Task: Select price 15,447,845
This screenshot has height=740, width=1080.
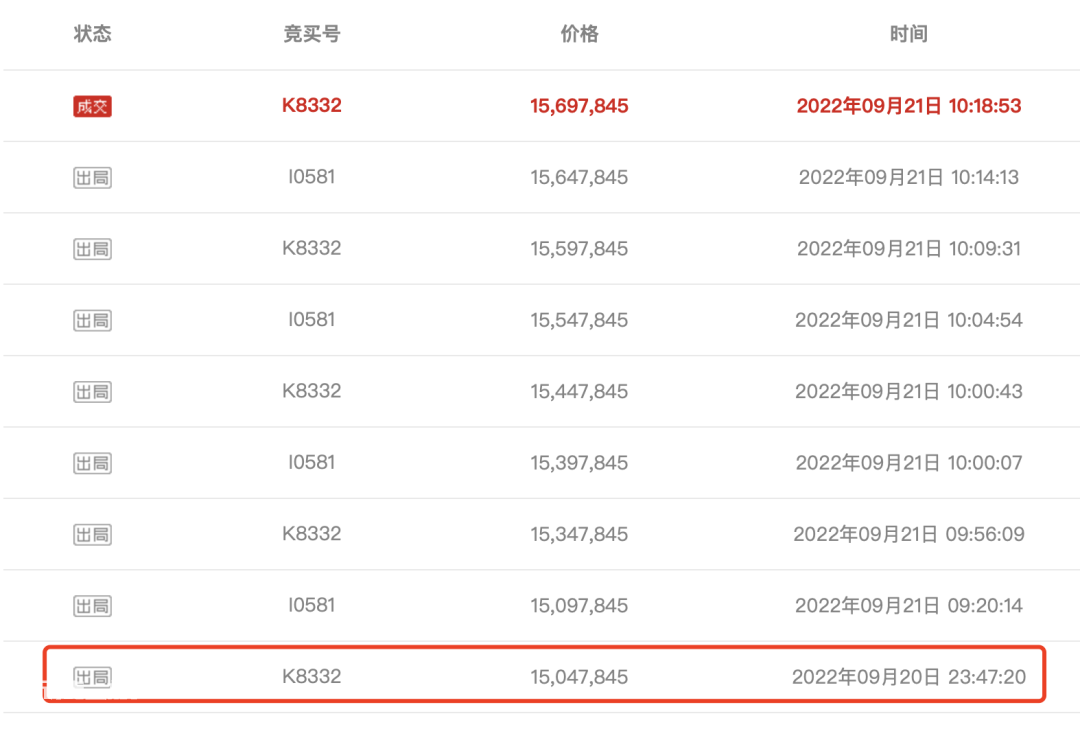Action: (x=579, y=392)
